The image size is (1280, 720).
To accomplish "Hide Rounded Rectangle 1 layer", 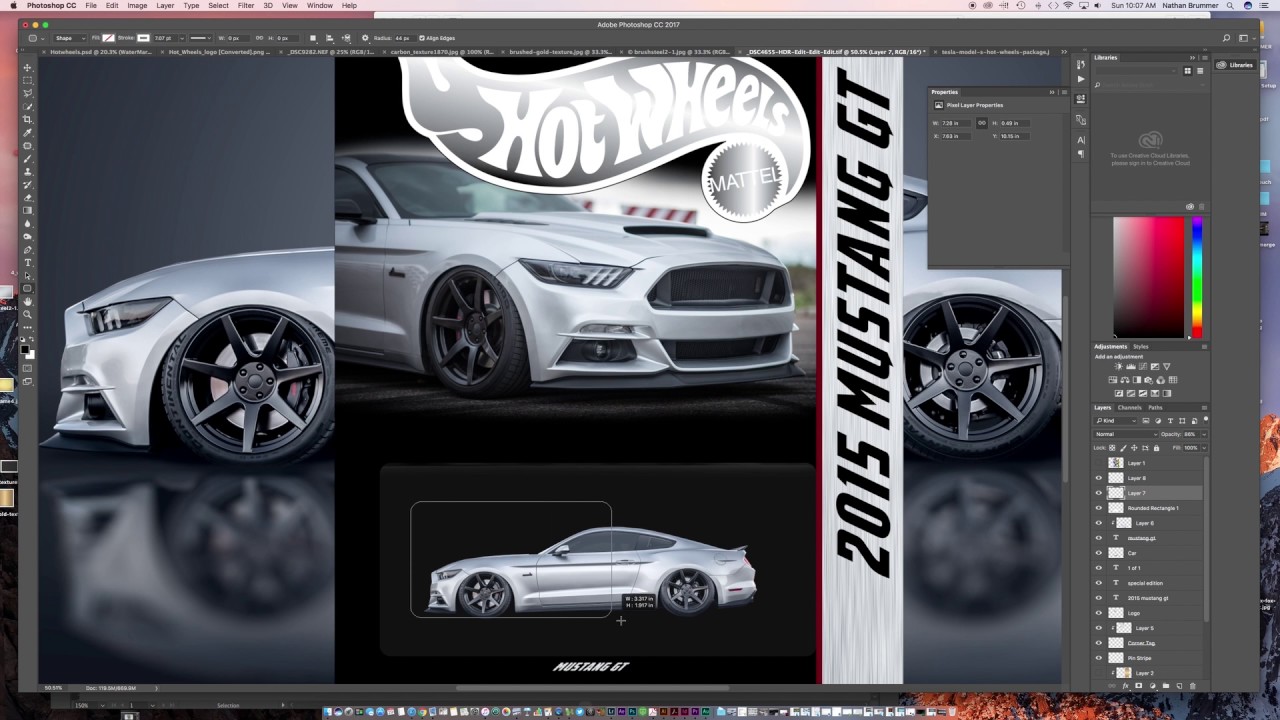I will (x=1099, y=508).
